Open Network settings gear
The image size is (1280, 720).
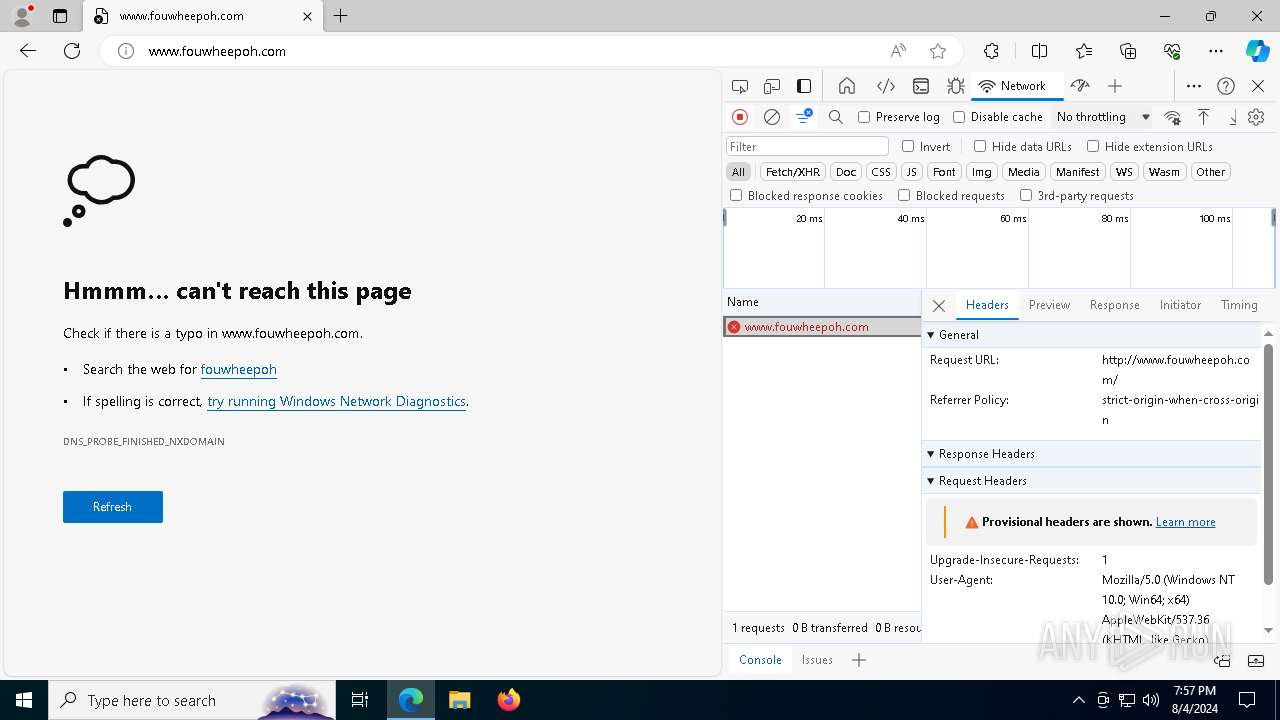pyautogui.click(x=1256, y=117)
